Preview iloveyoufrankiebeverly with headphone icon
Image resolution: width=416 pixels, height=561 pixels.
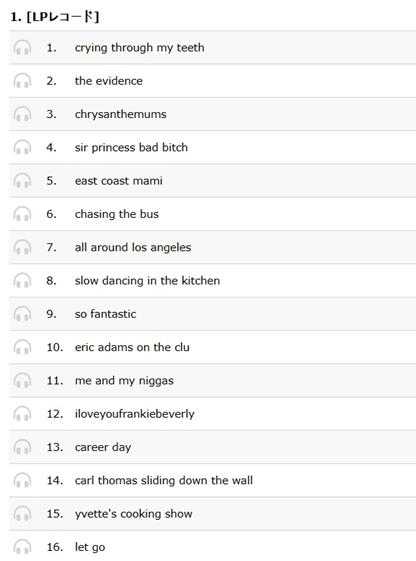pos(22,414)
